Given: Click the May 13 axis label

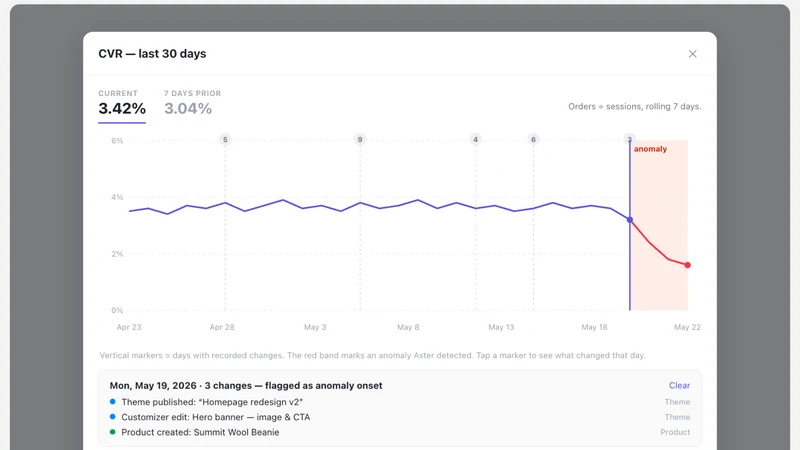Looking at the screenshot, I should pos(501,327).
